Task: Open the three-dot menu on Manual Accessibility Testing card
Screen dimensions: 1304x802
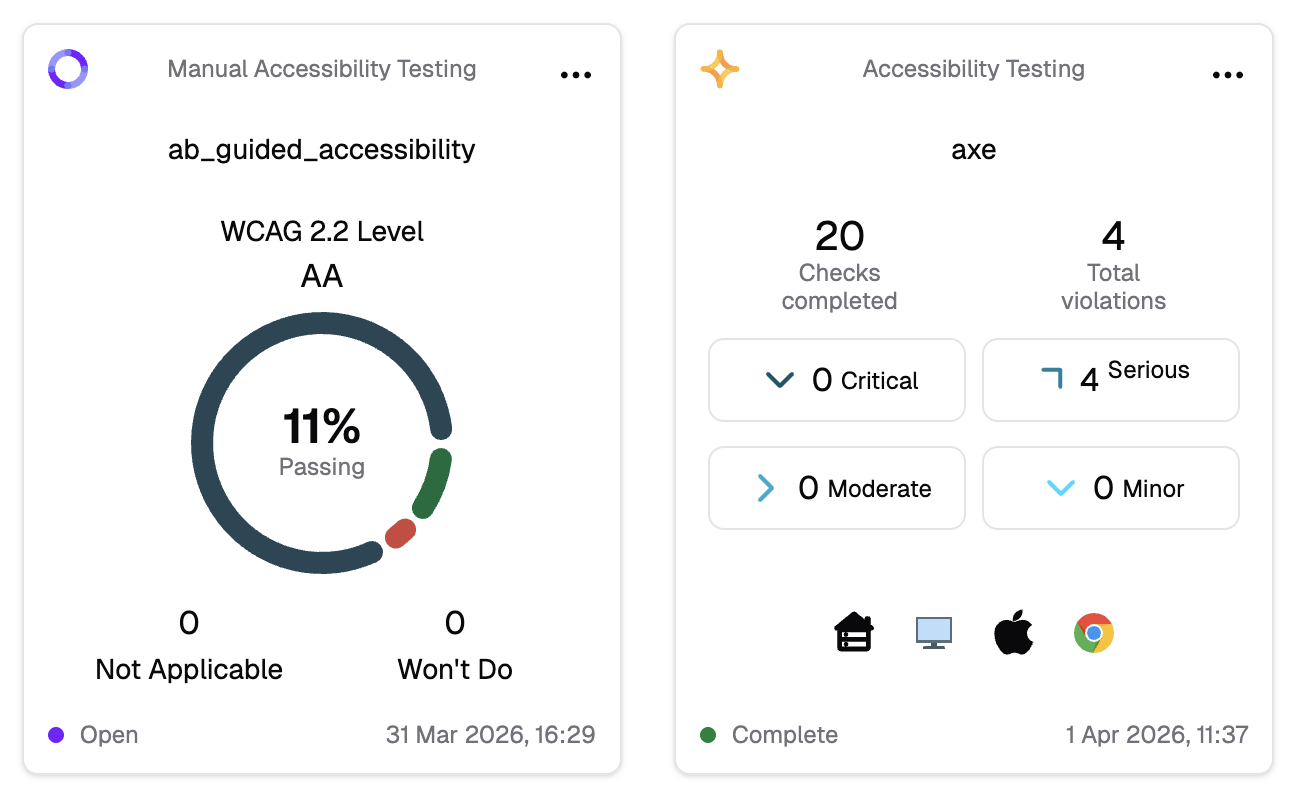Action: tap(576, 74)
